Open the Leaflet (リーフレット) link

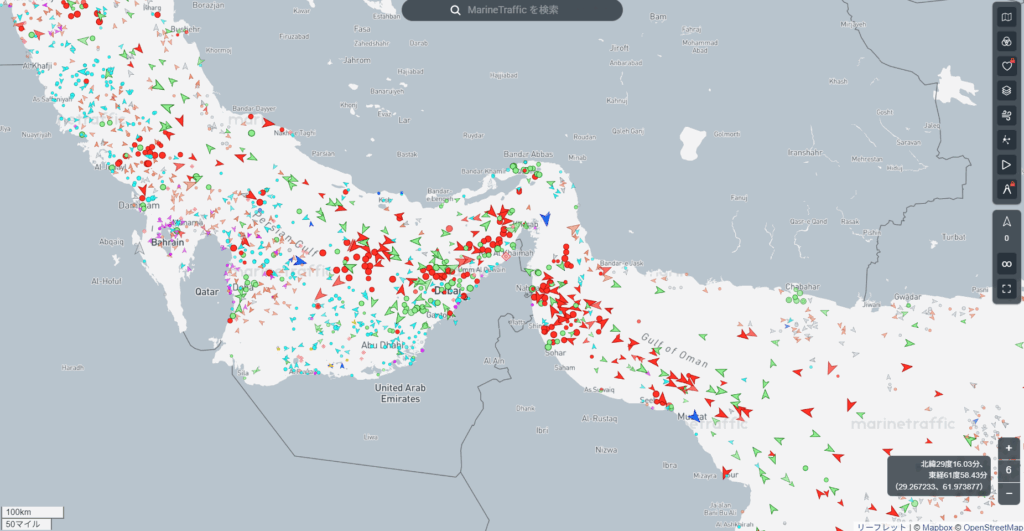(x=880, y=526)
